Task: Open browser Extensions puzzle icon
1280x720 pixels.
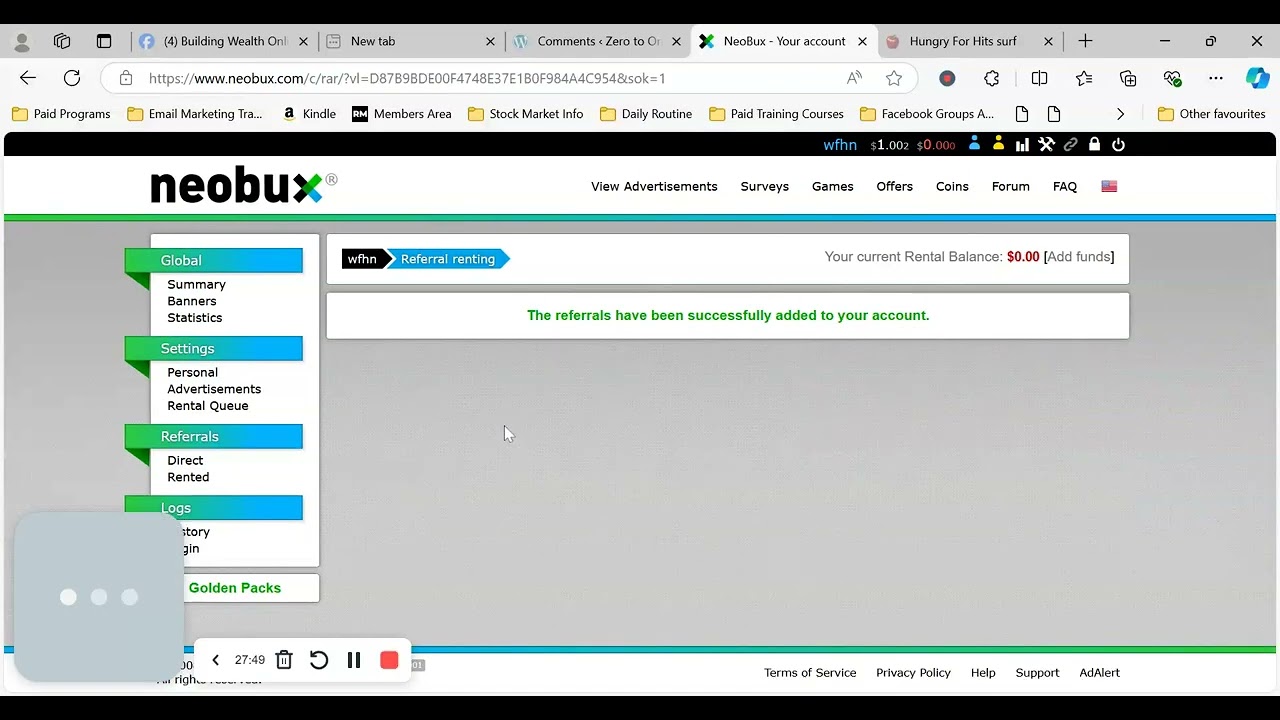Action: [991, 78]
